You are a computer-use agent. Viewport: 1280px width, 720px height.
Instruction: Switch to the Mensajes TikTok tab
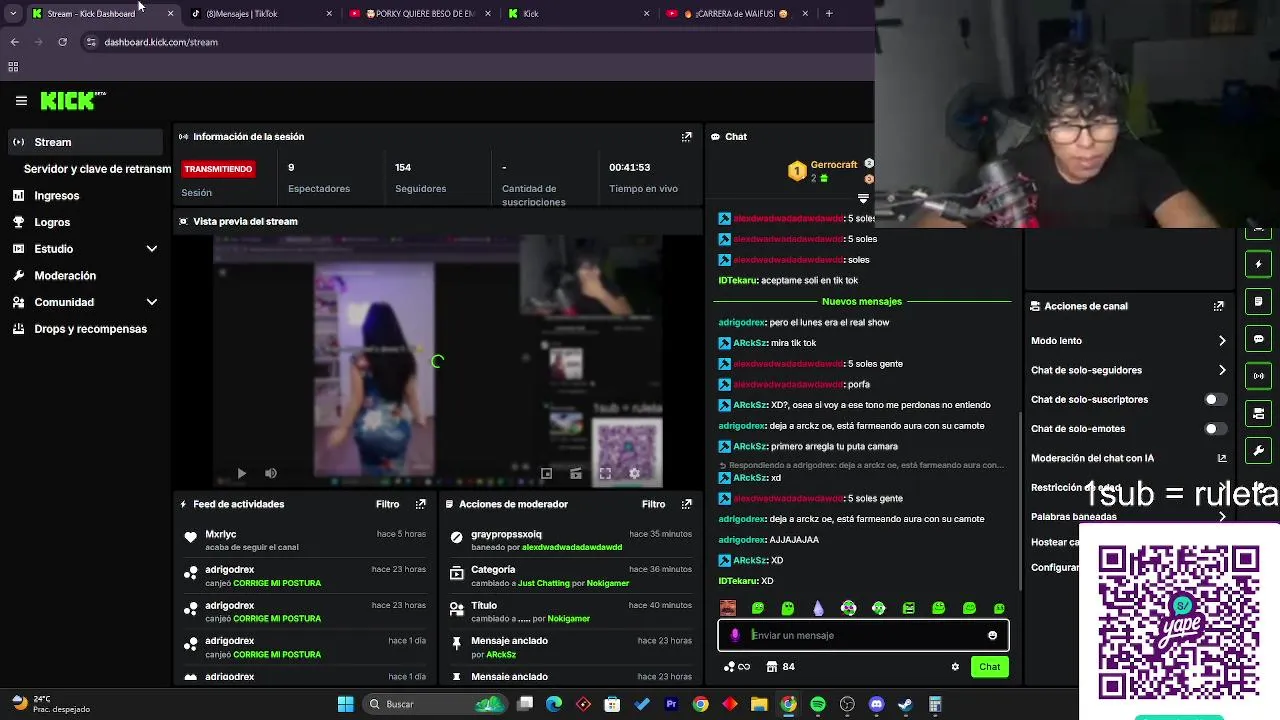262,14
